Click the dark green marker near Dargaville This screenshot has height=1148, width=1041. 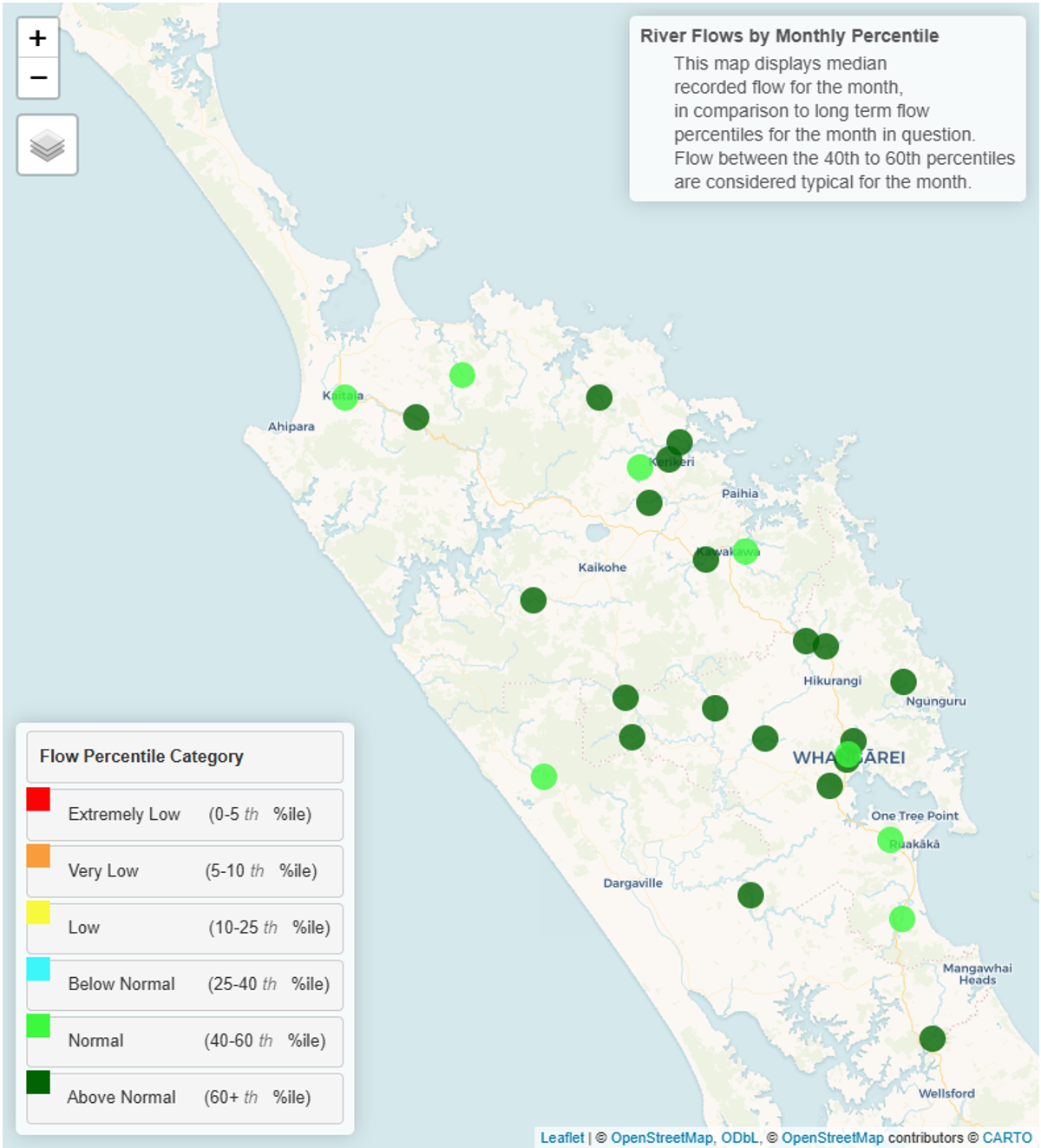750,895
